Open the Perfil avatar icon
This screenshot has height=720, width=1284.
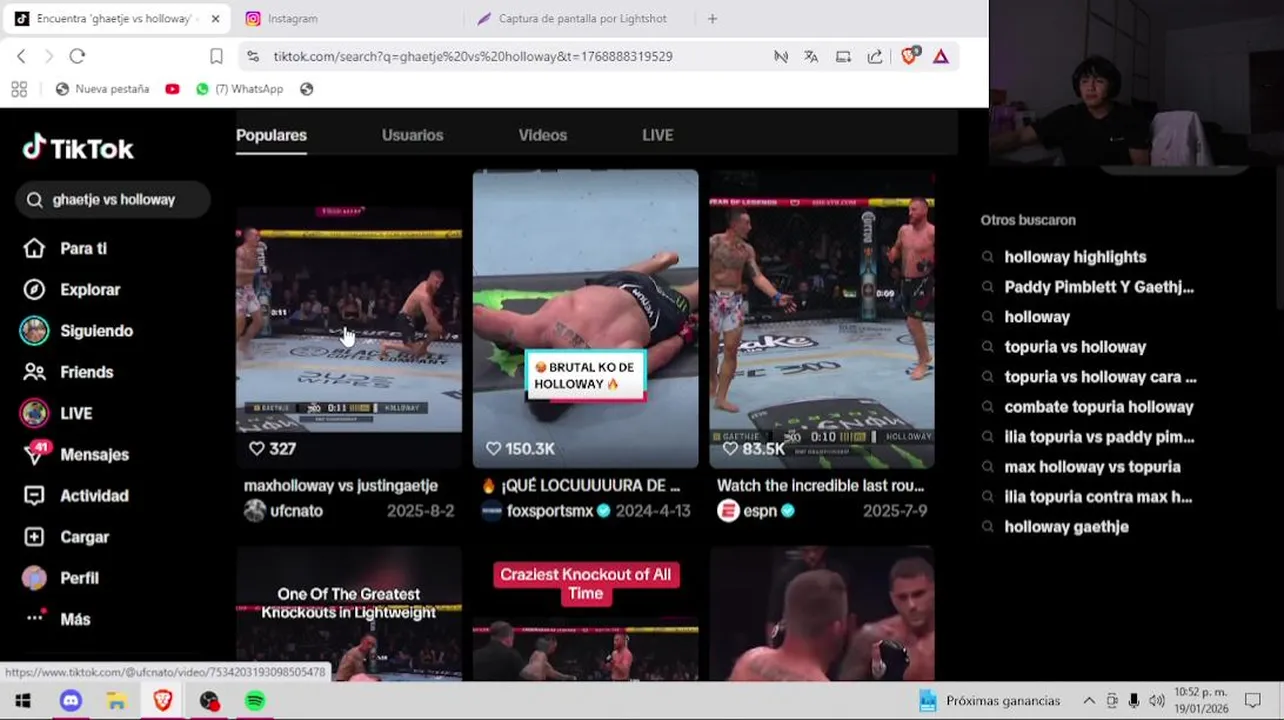(x=34, y=578)
